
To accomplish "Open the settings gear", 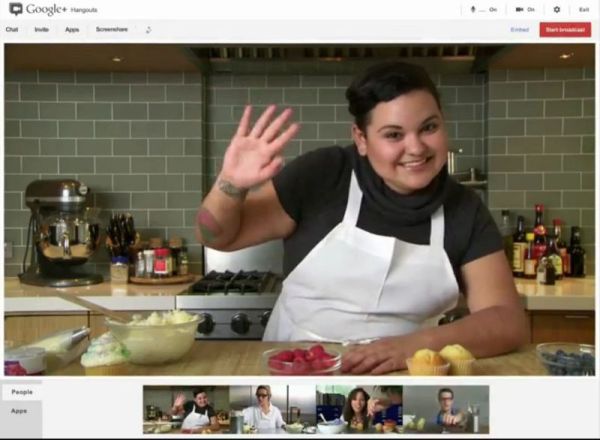I will click(x=557, y=9).
